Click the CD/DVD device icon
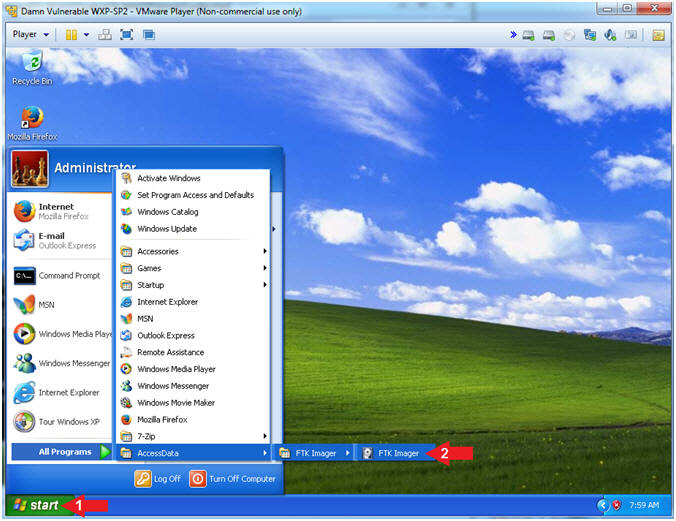The width and height of the screenshot is (676, 521). (x=570, y=35)
